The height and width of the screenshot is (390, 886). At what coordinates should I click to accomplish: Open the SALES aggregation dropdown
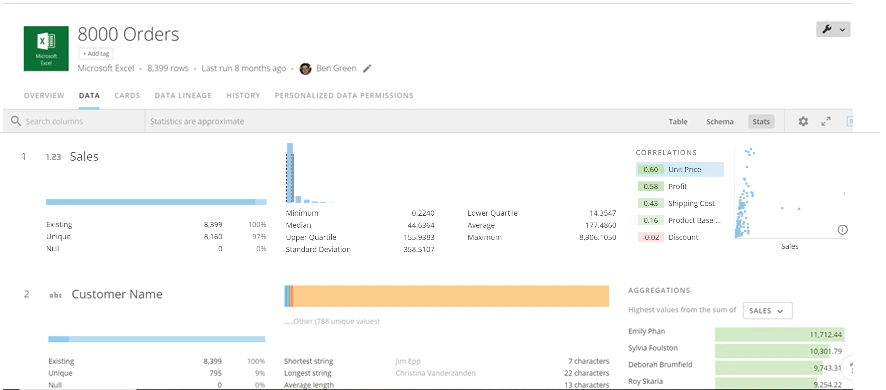[767, 311]
